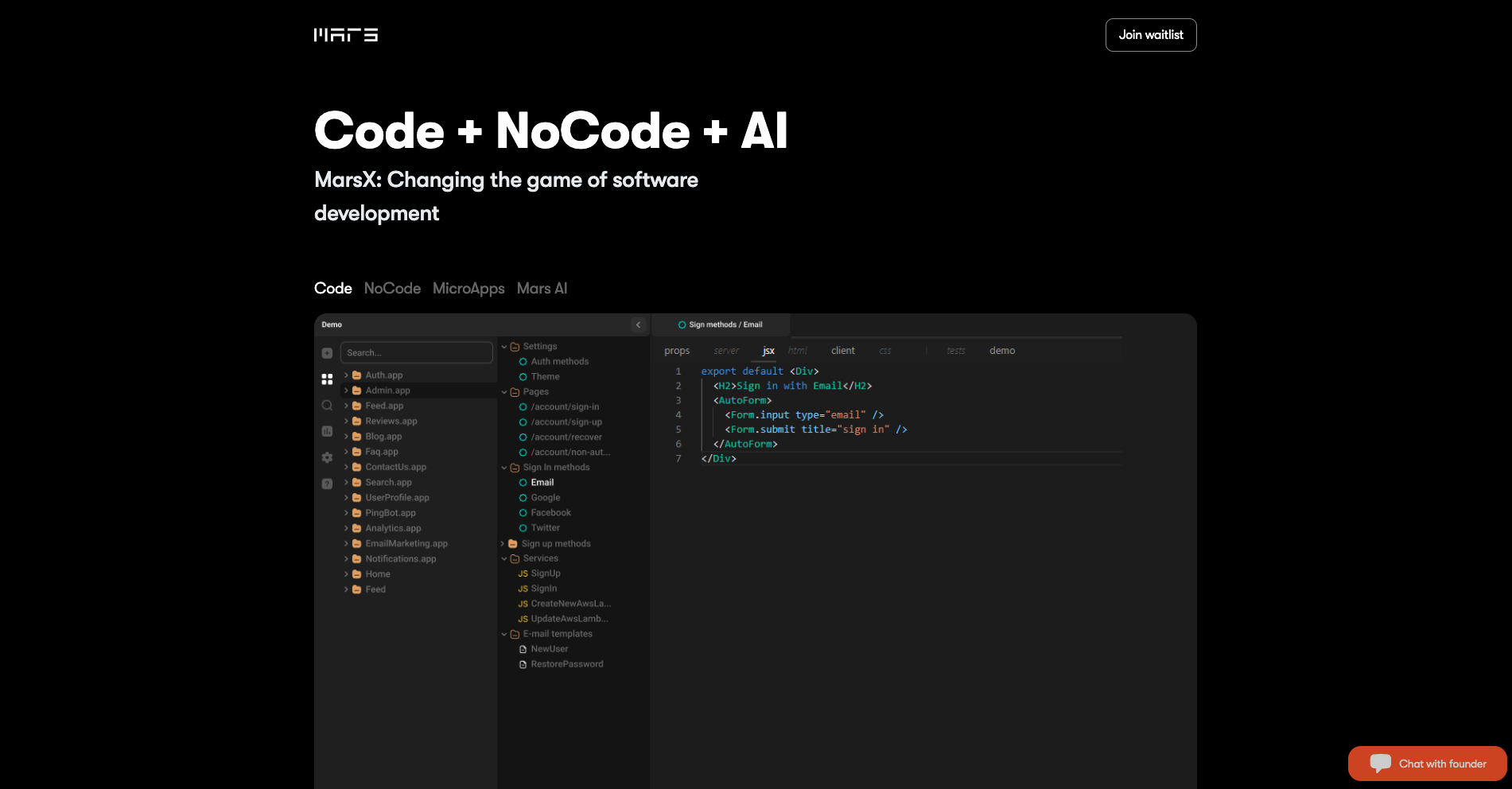The image size is (1512, 789).
Task: Collapse the Services folder
Action: pyautogui.click(x=504, y=558)
